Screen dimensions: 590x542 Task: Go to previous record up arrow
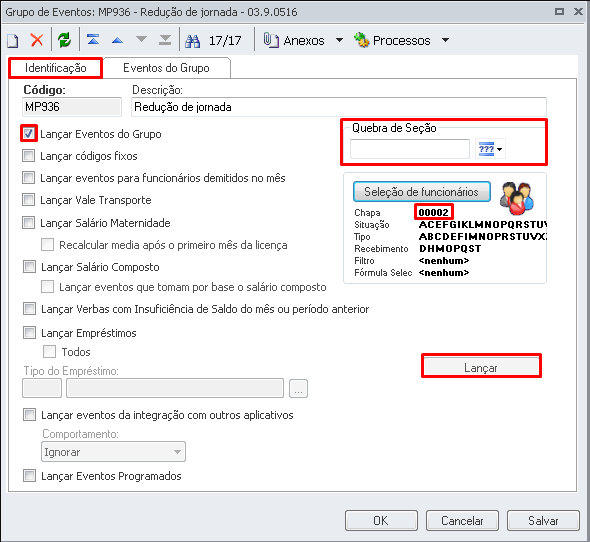[117, 40]
